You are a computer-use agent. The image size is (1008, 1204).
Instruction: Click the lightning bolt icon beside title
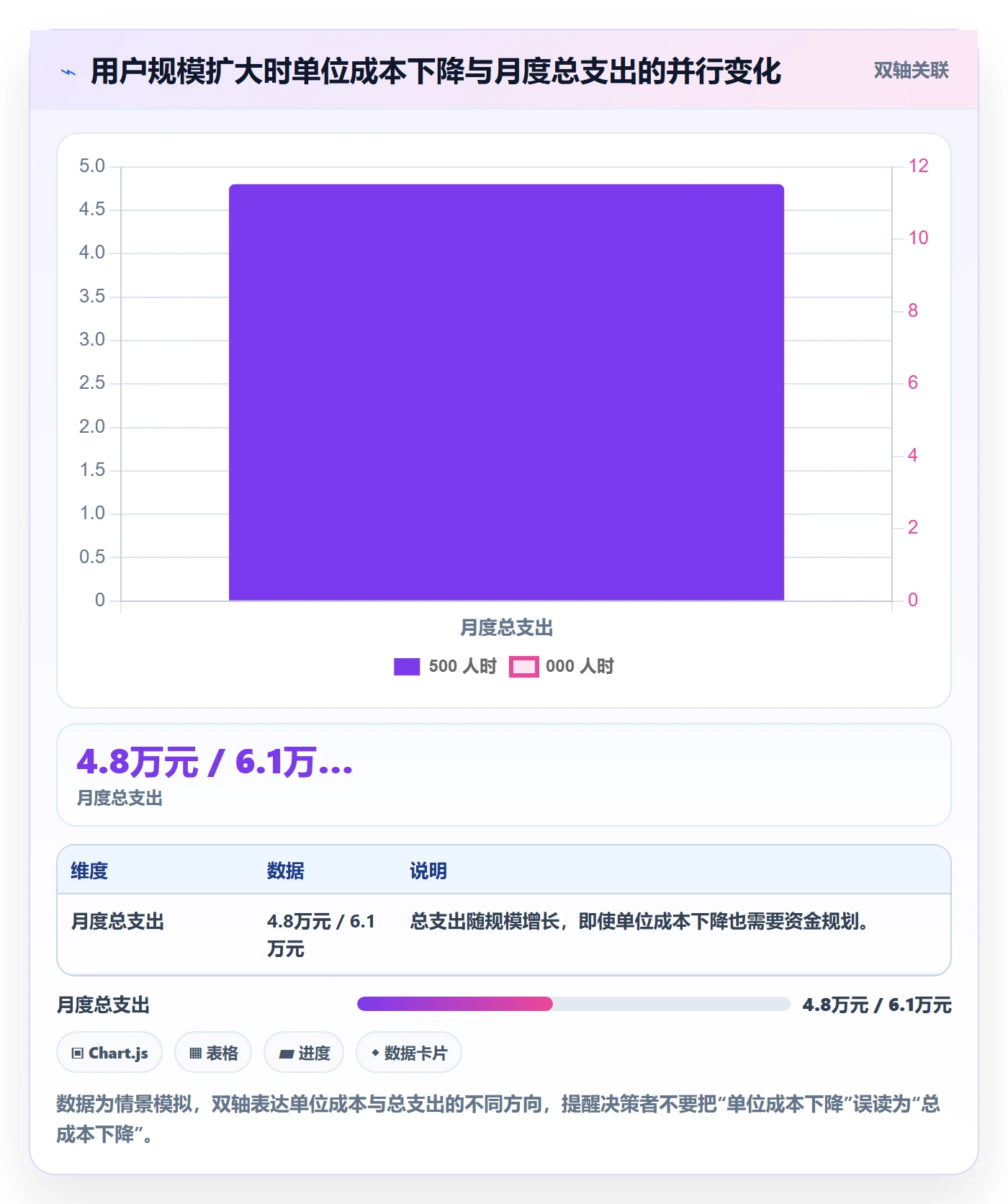click(68, 72)
